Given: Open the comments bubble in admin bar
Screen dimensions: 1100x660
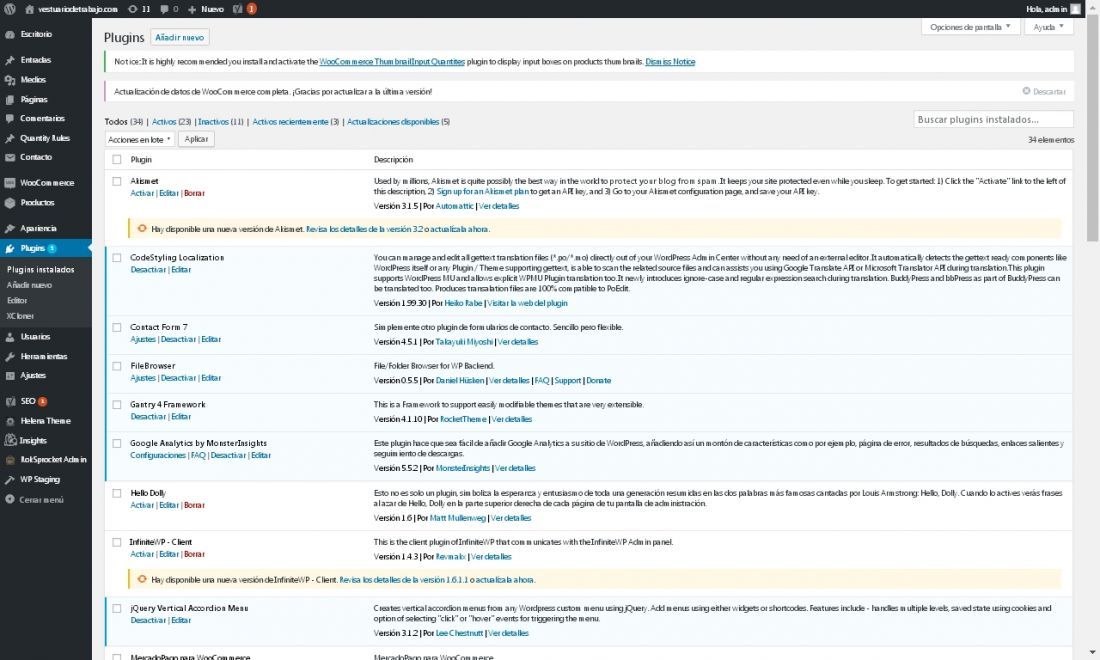Looking at the screenshot, I should click(164, 9).
